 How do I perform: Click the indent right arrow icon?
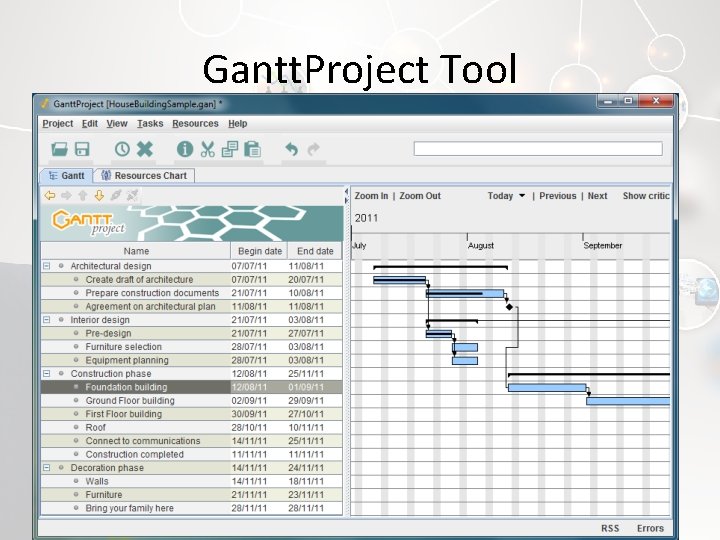pyautogui.click(x=66, y=196)
